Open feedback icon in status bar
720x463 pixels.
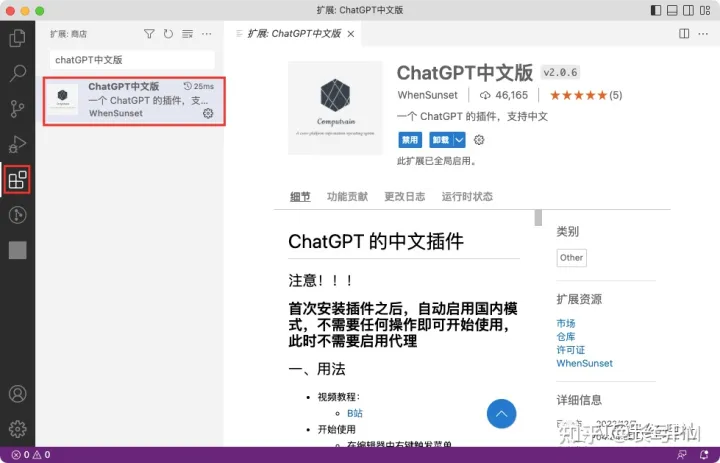(x=682, y=455)
